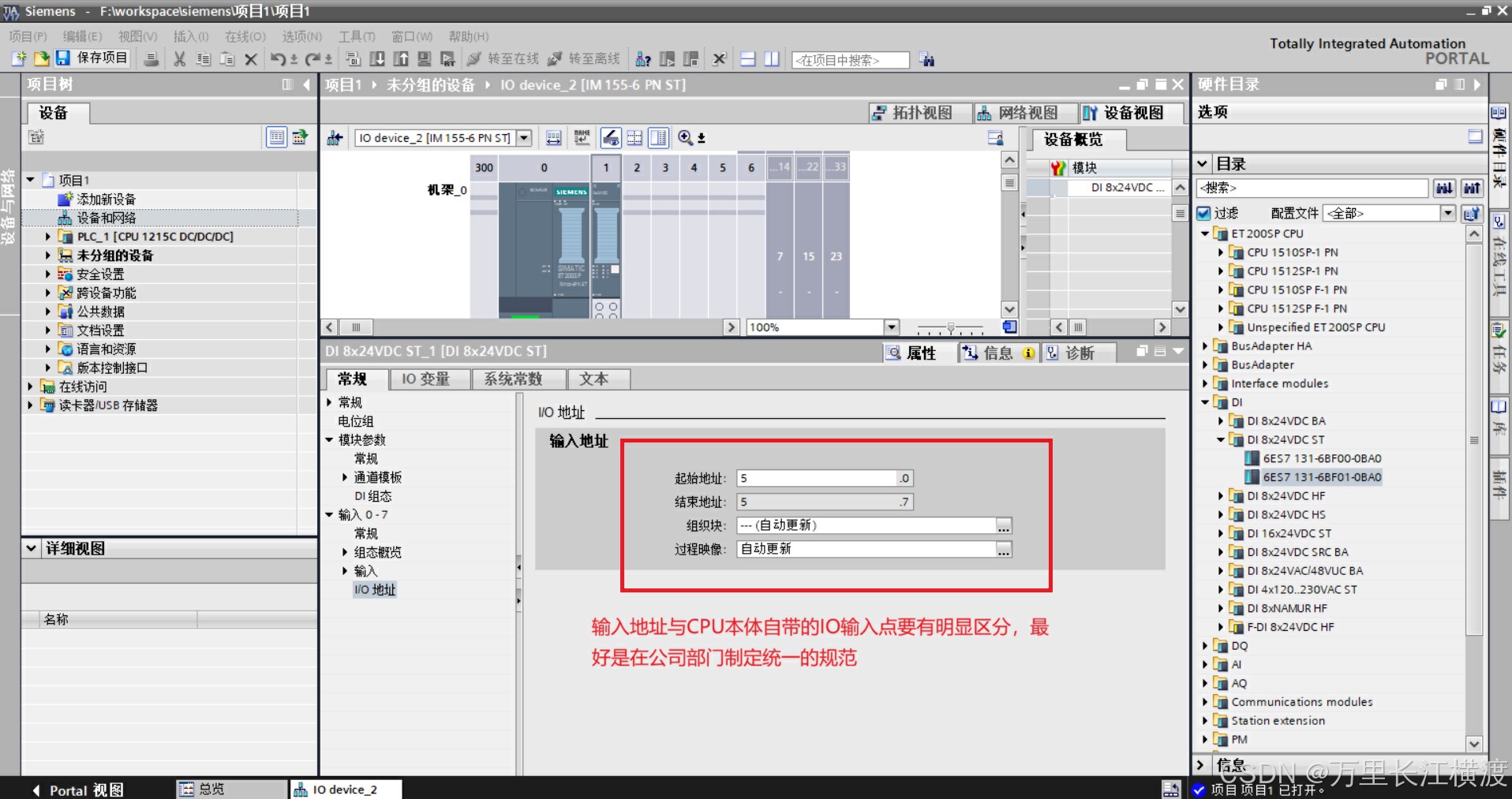1512x799 pixels.
Task: Click the show address labels icon
Action: tap(554, 138)
